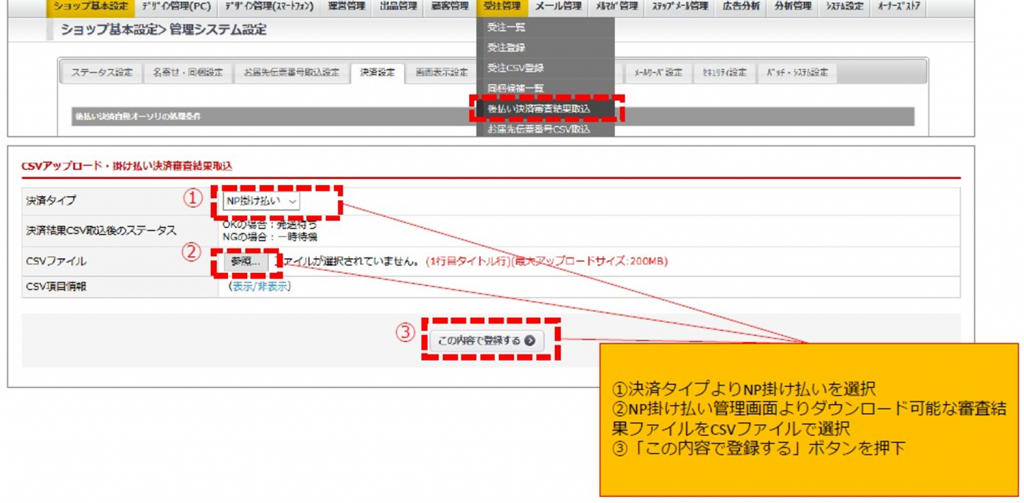Select 受注CSV登録 from the dropdown menu
This screenshot has width=1024, height=503.
545,68
